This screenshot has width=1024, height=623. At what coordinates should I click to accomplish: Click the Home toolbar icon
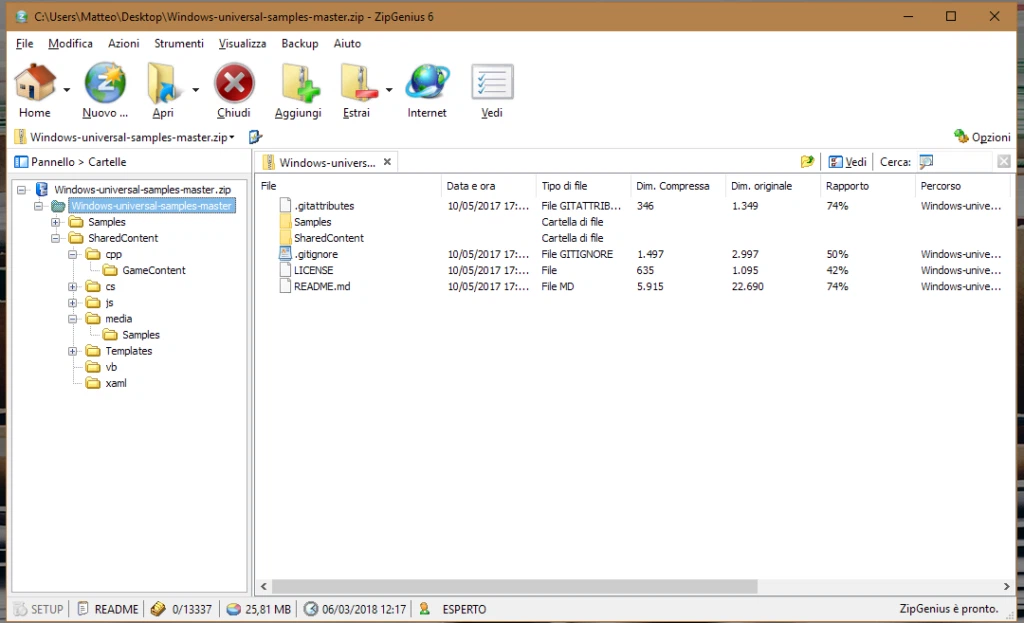[x=35, y=84]
